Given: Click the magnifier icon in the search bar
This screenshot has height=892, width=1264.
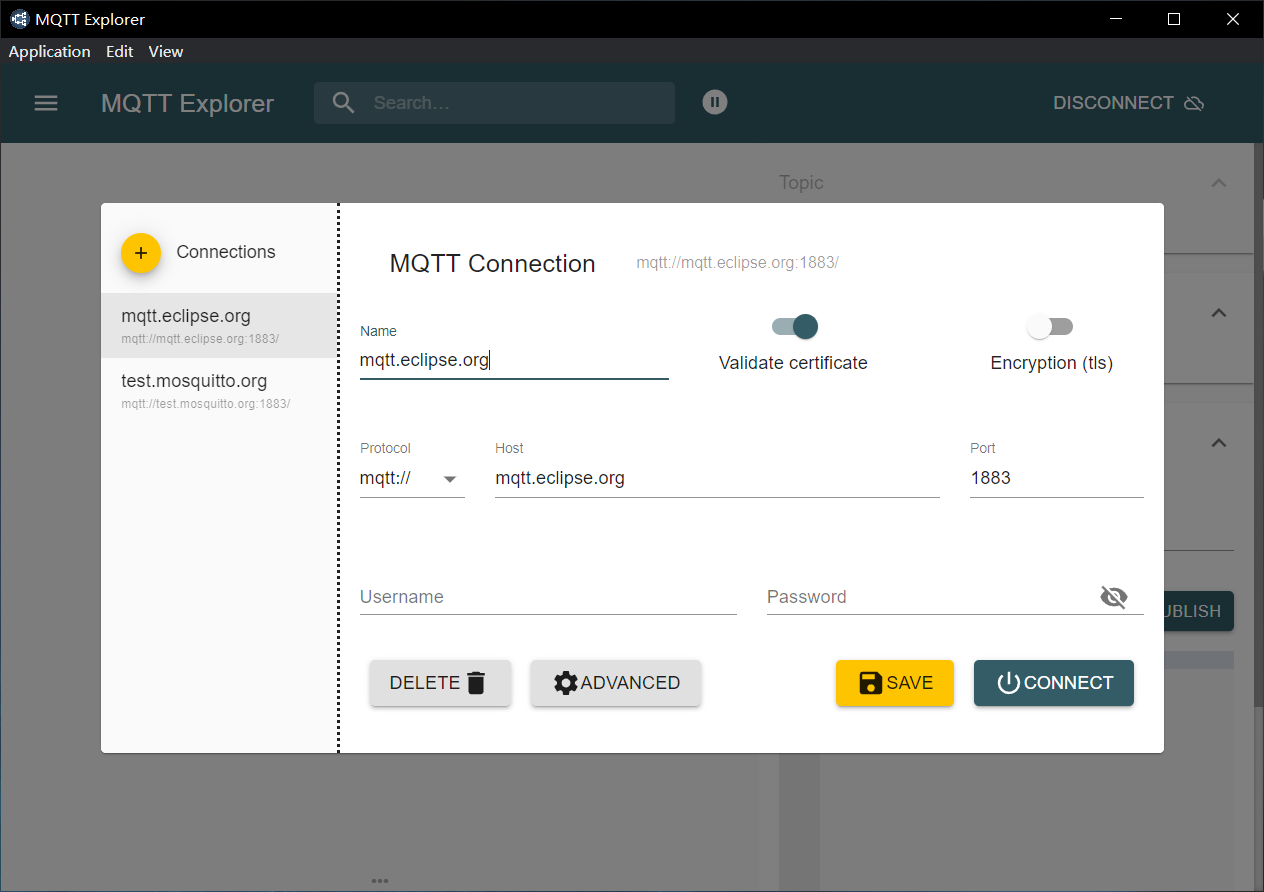Looking at the screenshot, I should click(x=343, y=102).
